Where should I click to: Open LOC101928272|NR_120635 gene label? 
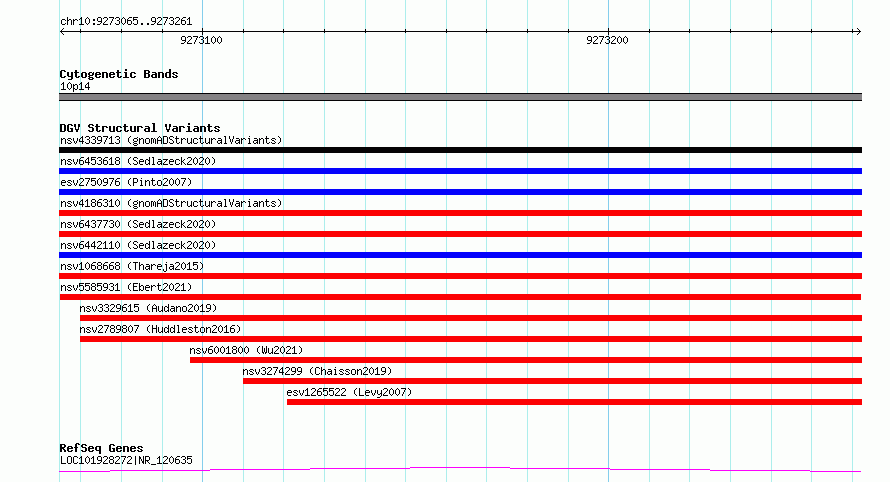pyautogui.click(x=126, y=460)
